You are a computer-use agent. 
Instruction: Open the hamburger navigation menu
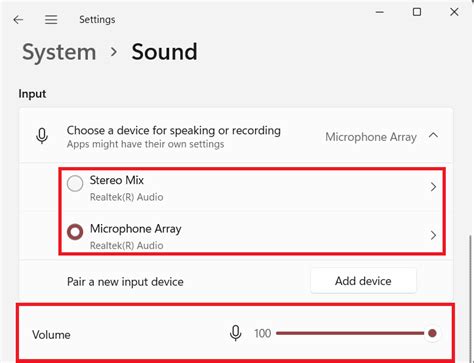pos(51,20)
